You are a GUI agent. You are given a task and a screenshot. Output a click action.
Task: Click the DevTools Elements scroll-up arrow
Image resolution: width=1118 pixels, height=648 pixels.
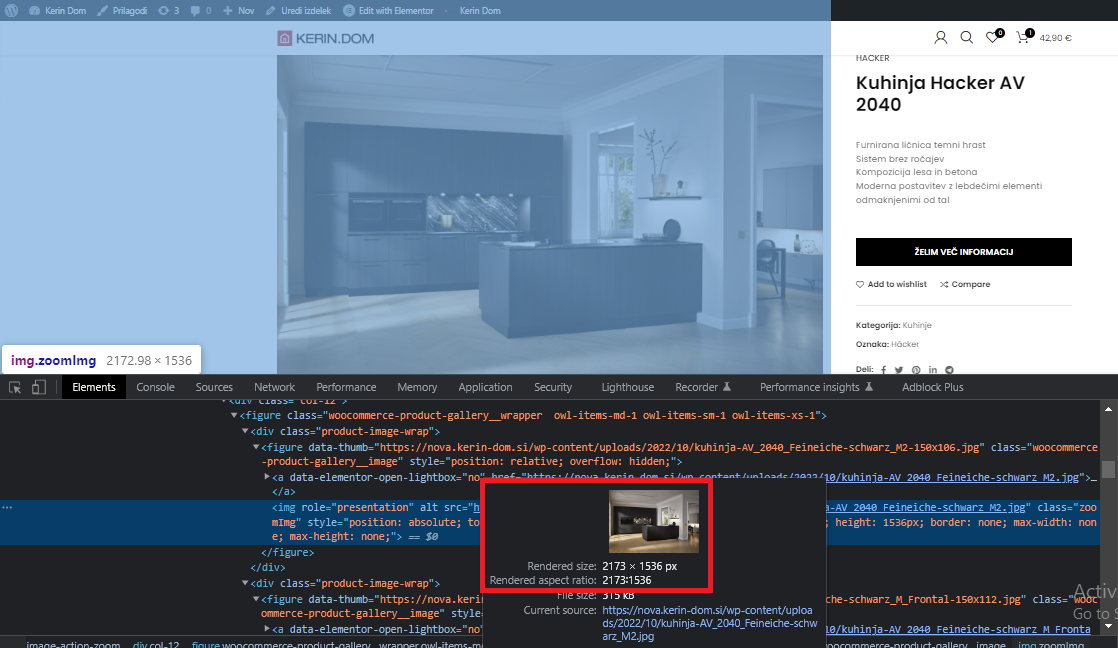[x=1108, y=409]
